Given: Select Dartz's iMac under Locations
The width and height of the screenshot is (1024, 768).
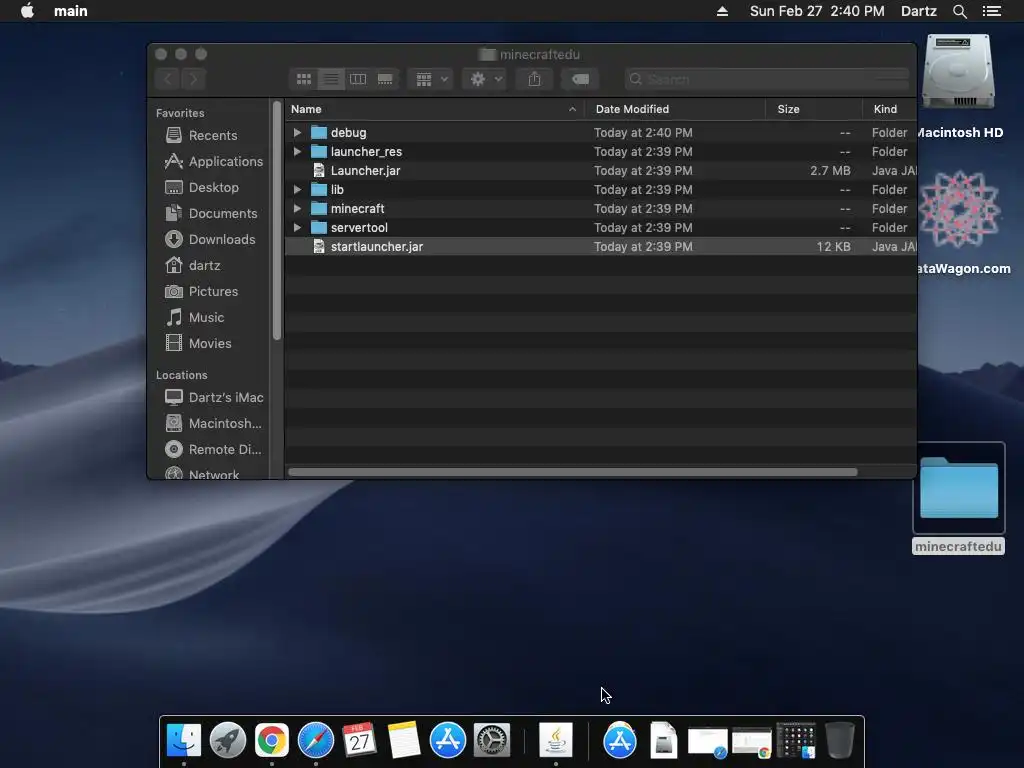Looking at the screenshot, I should (214, 397).
